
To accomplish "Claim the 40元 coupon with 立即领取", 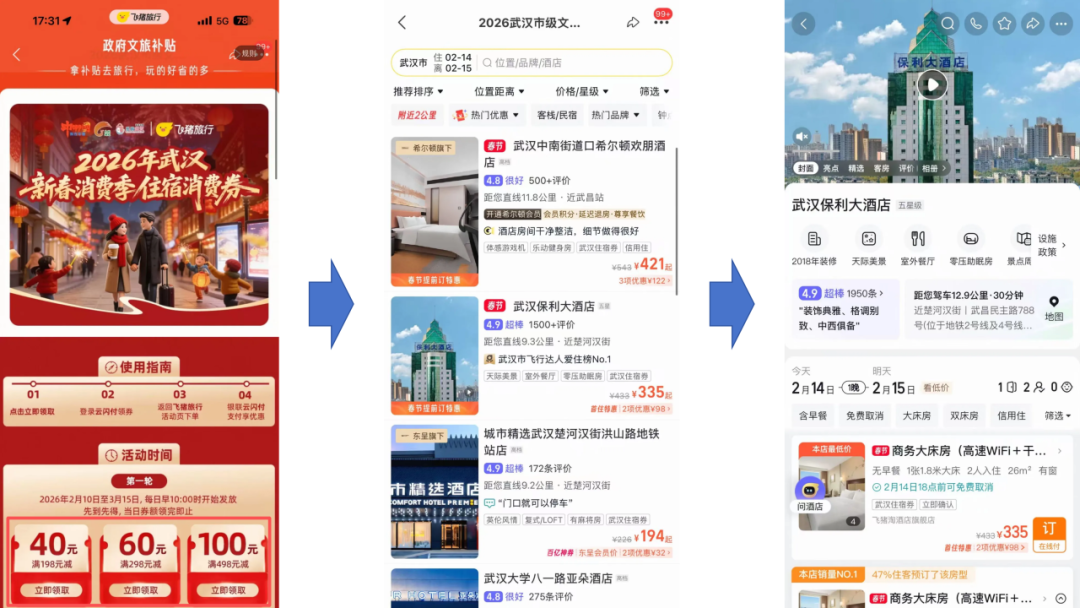I will coord(53,590).
